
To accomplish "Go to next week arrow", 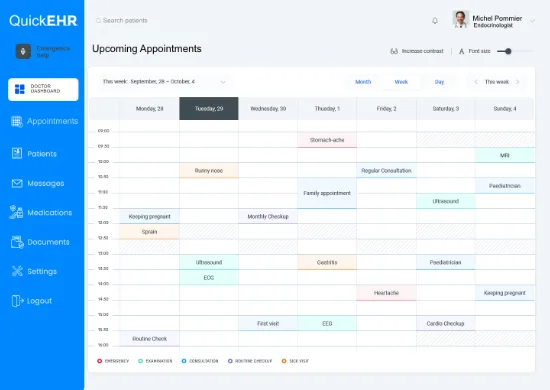I will coord(517,82).
